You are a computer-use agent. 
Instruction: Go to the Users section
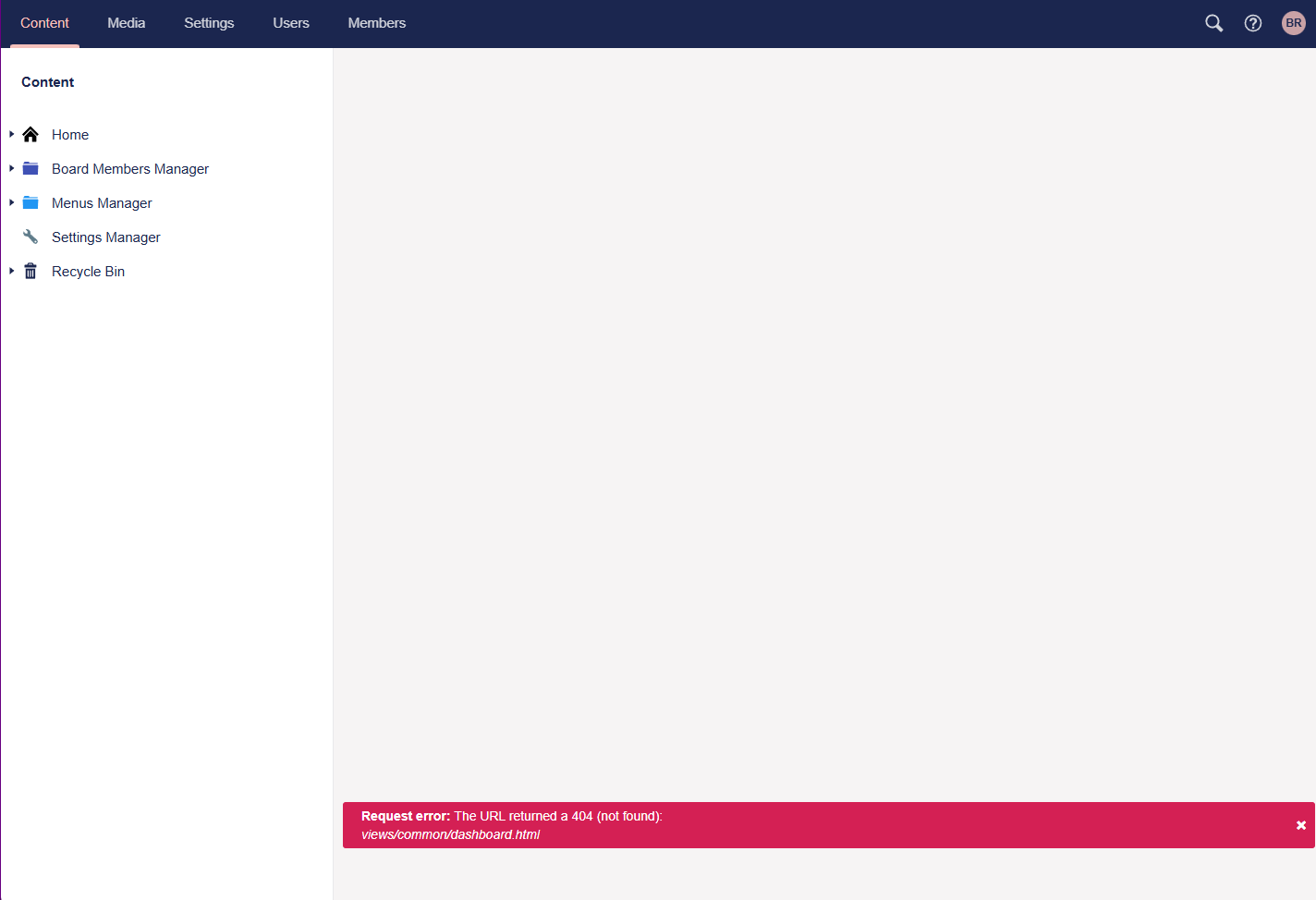(x=291, y=23)
